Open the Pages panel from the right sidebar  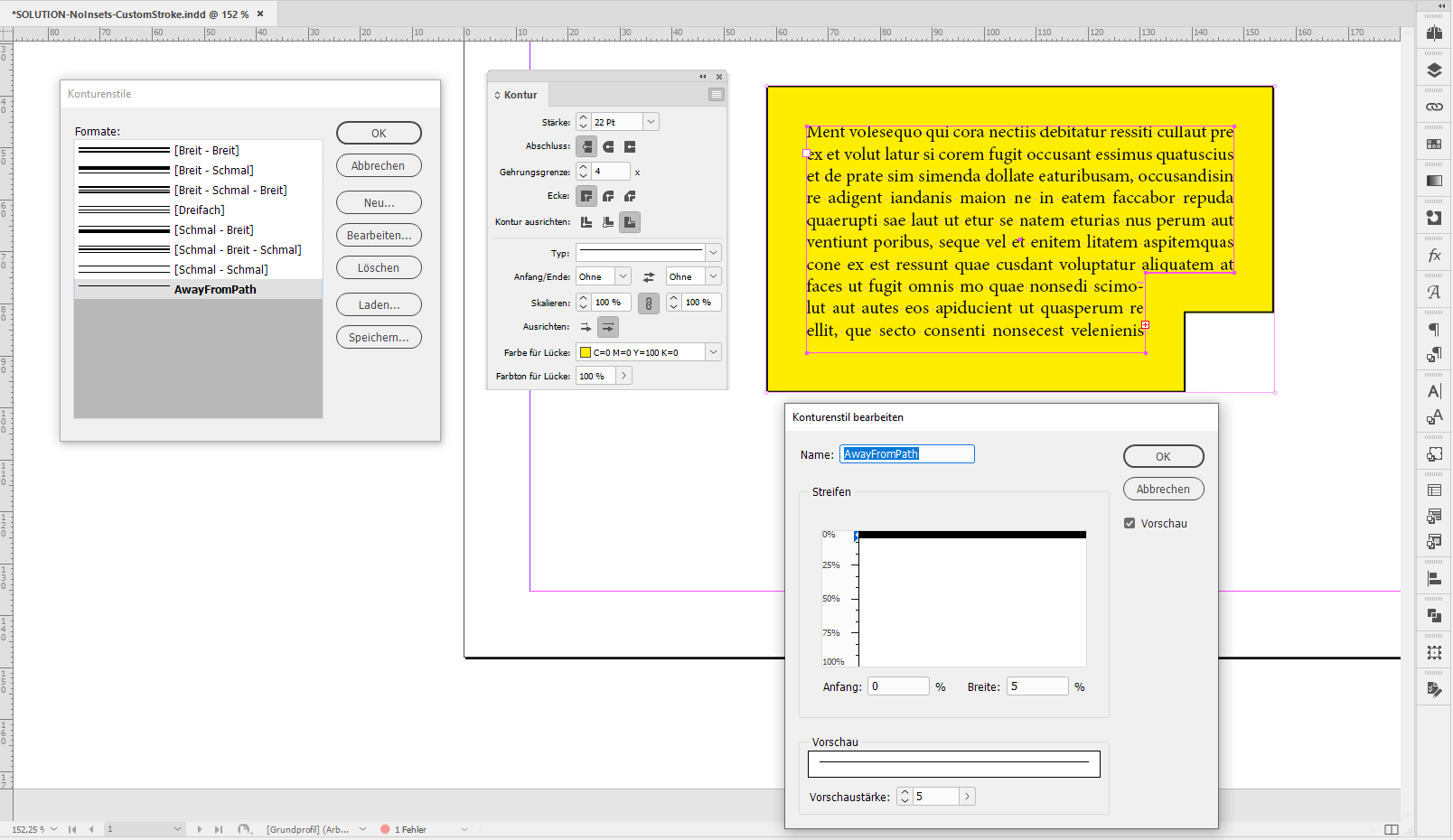tap(1434, 33)
